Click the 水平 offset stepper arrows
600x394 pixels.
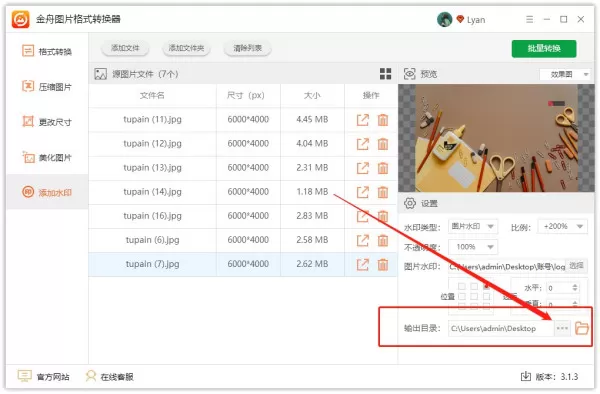click(x=575, y=288)
